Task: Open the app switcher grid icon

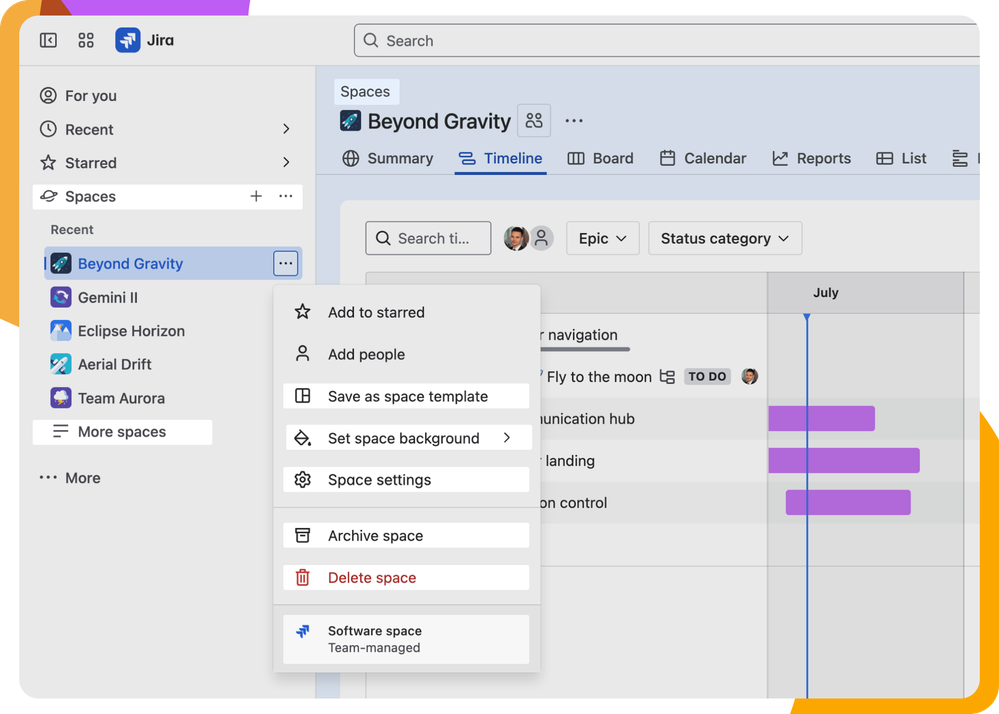Action: pyautogui.click(x=86, y=41)
